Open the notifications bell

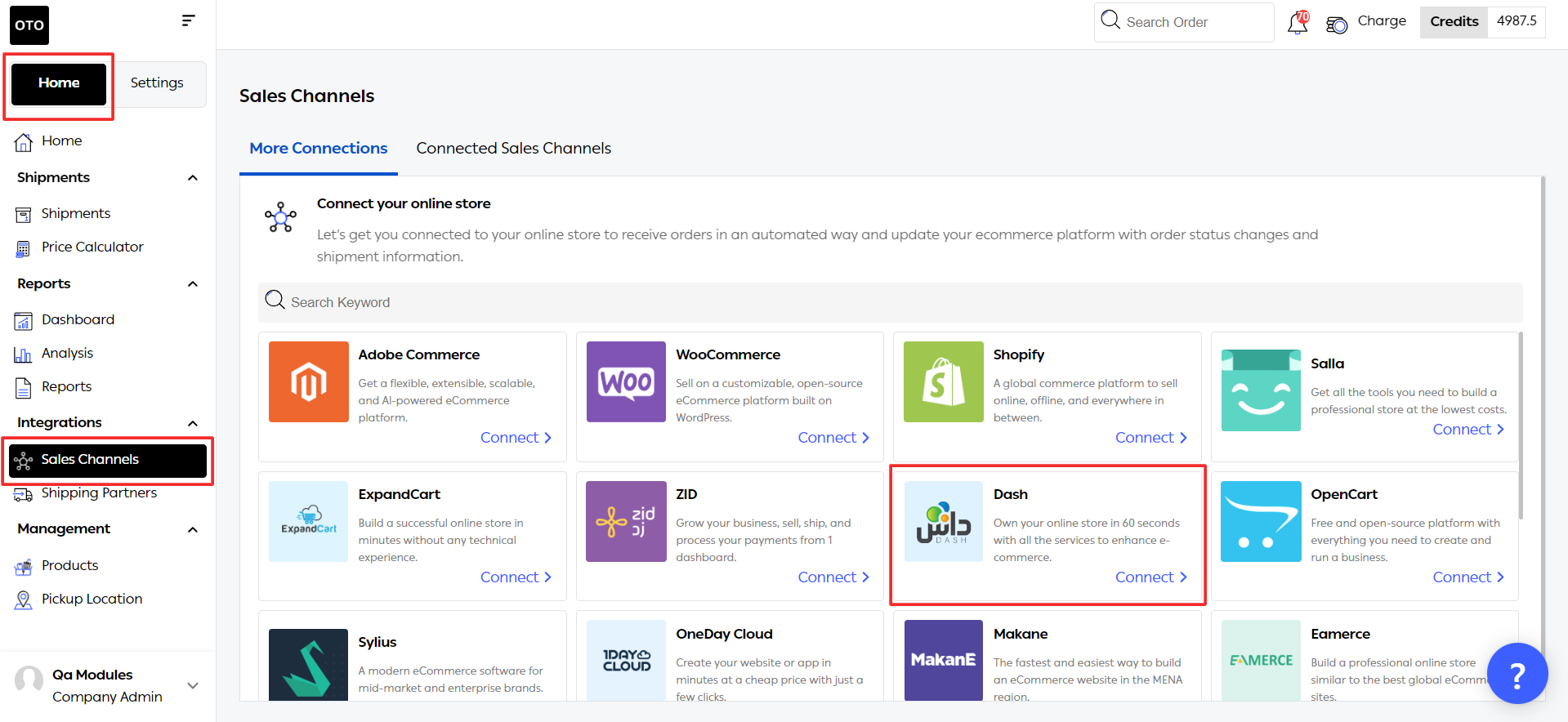tap(1298, 22)
